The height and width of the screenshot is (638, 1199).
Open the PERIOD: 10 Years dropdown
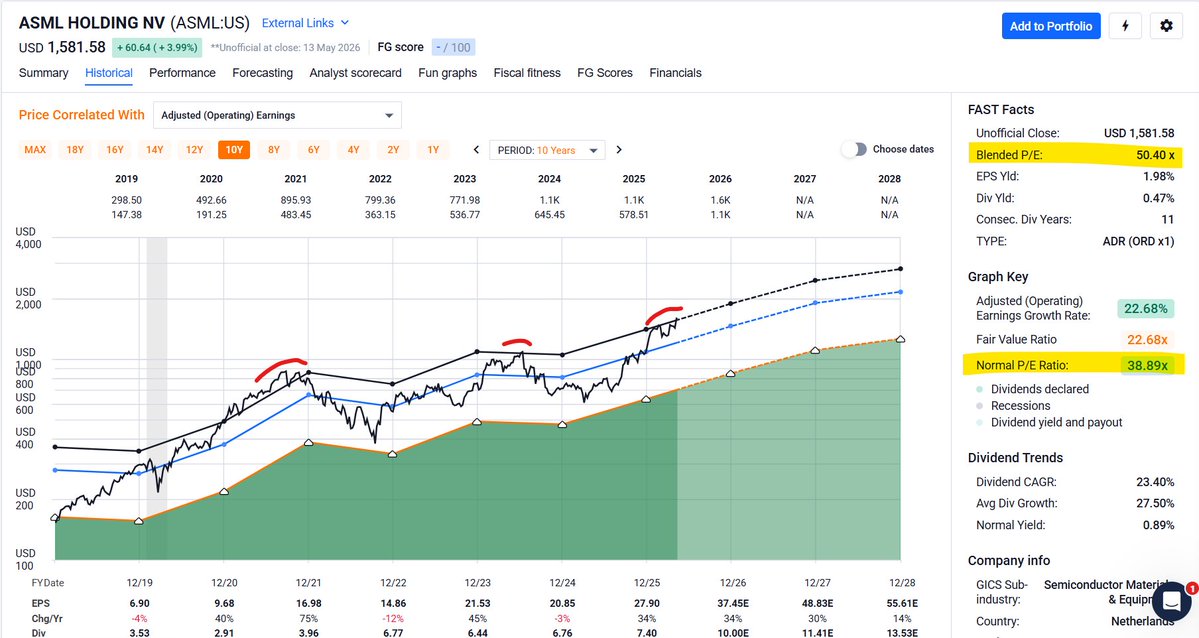click(548, 150)
